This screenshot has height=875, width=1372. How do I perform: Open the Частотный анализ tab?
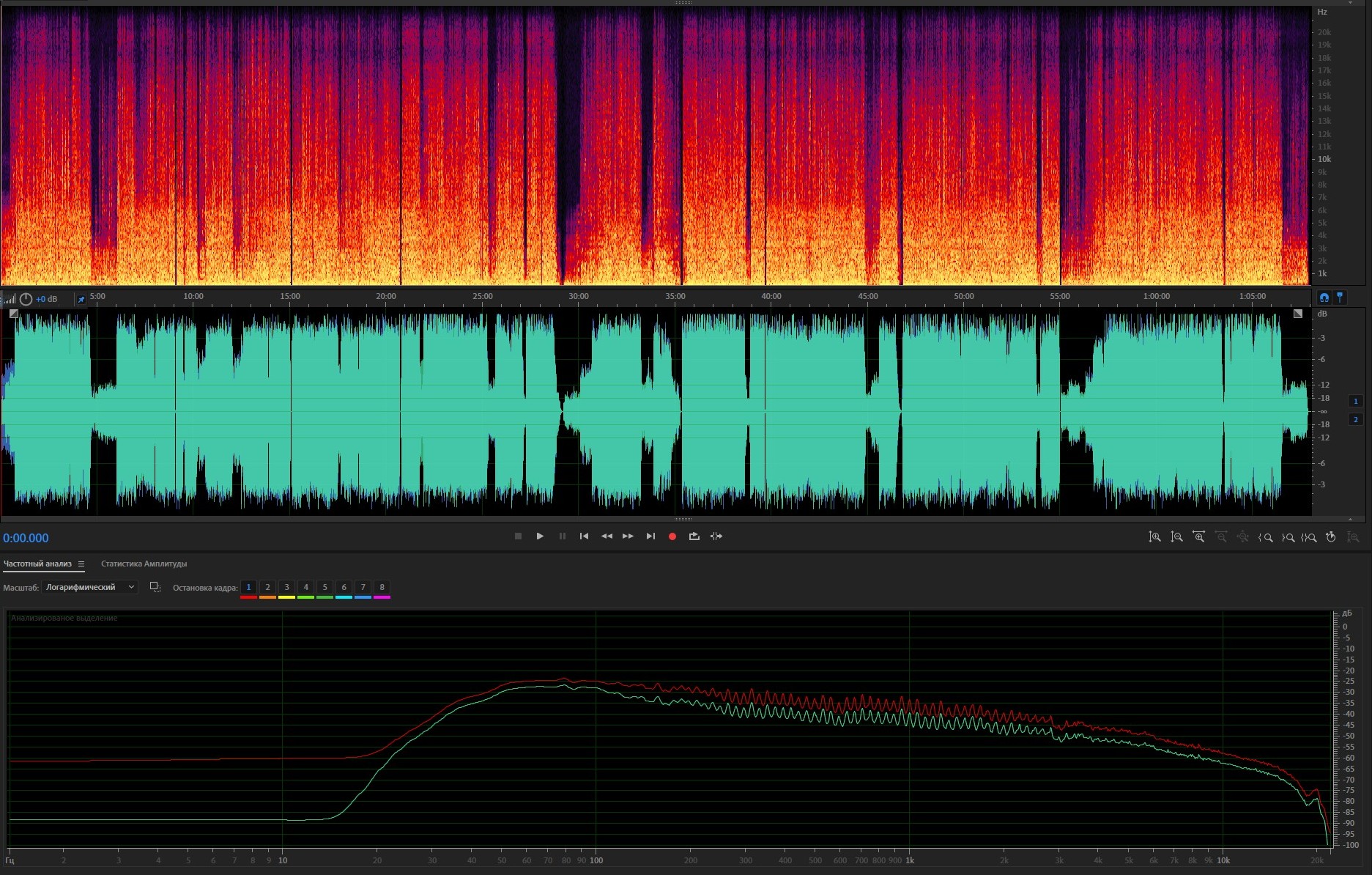point(37,564)
